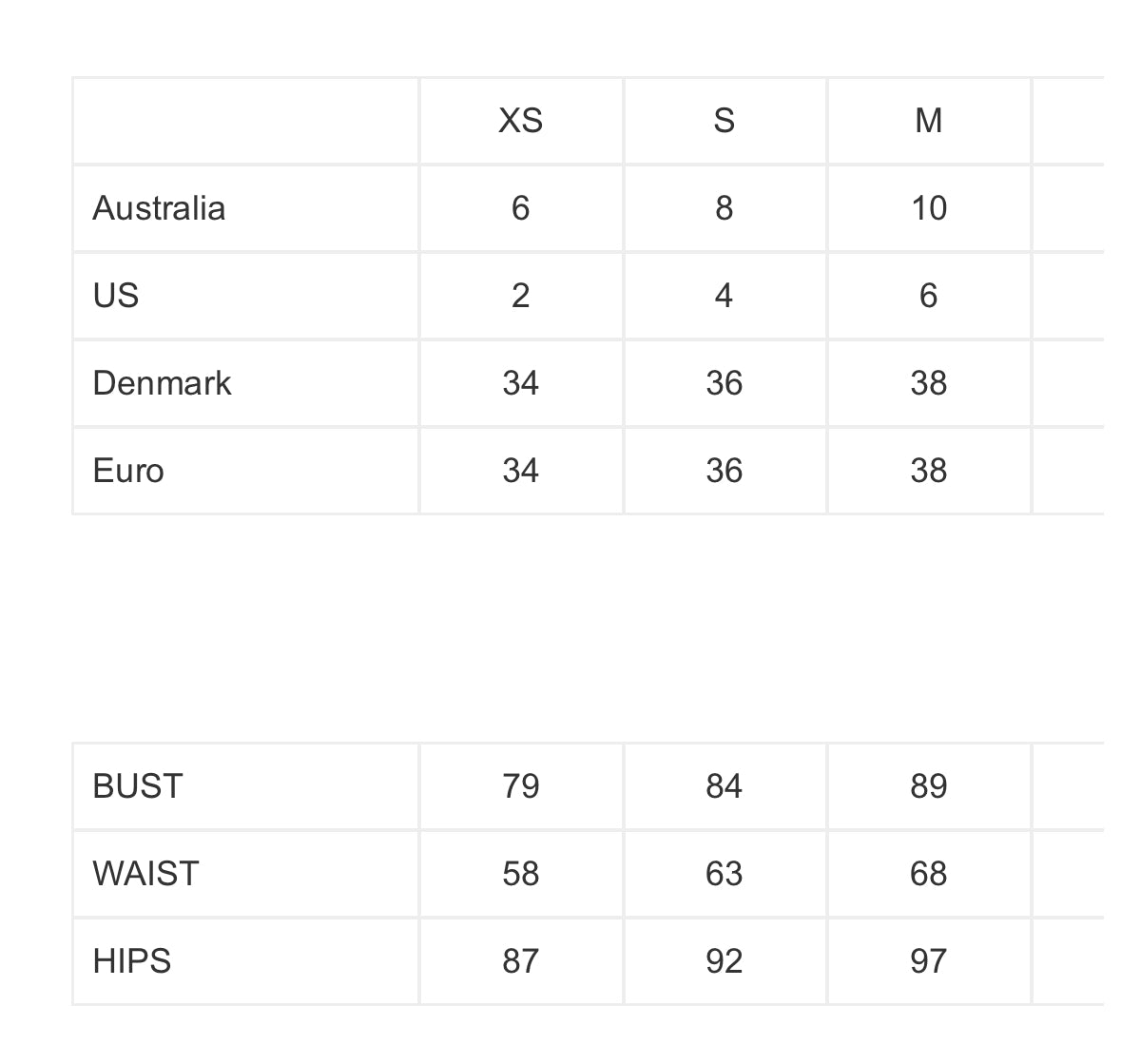Select the Euro row label
The width and height of the screenshot is (1121, 1064).
tap(128, 471)
